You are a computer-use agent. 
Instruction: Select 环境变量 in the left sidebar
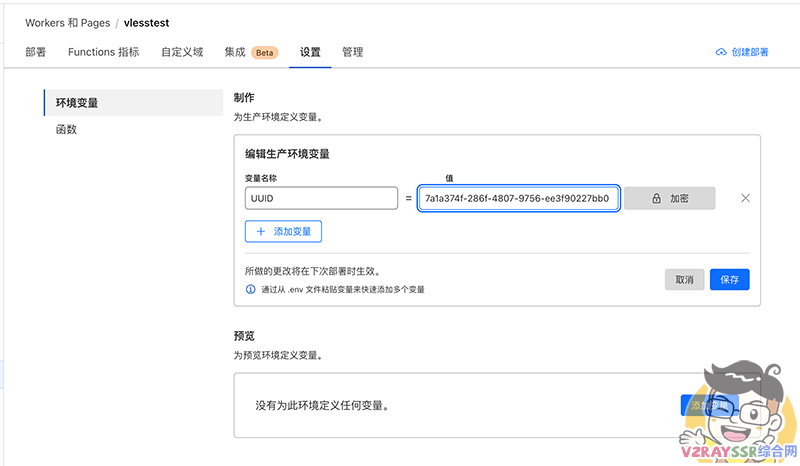(x=77, y=102)
